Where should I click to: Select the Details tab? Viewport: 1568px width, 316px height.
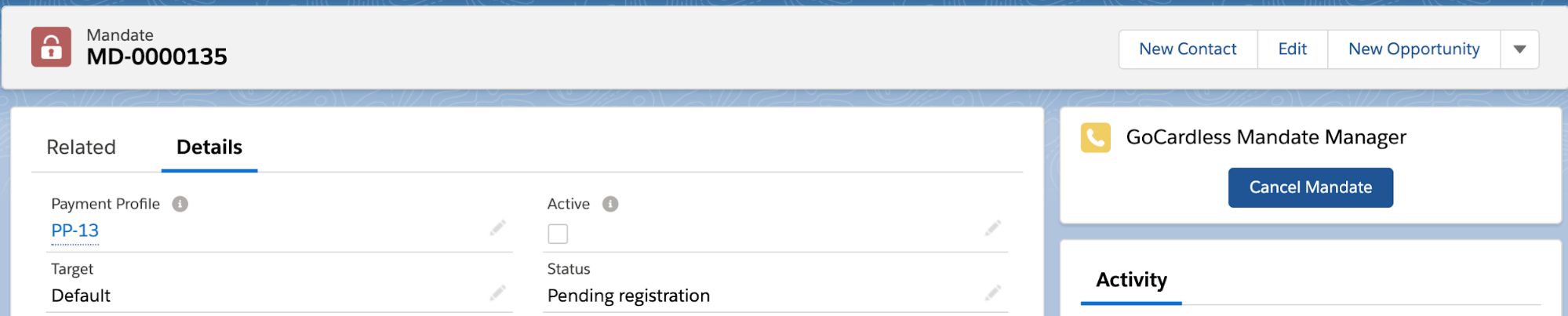point(209,147)
